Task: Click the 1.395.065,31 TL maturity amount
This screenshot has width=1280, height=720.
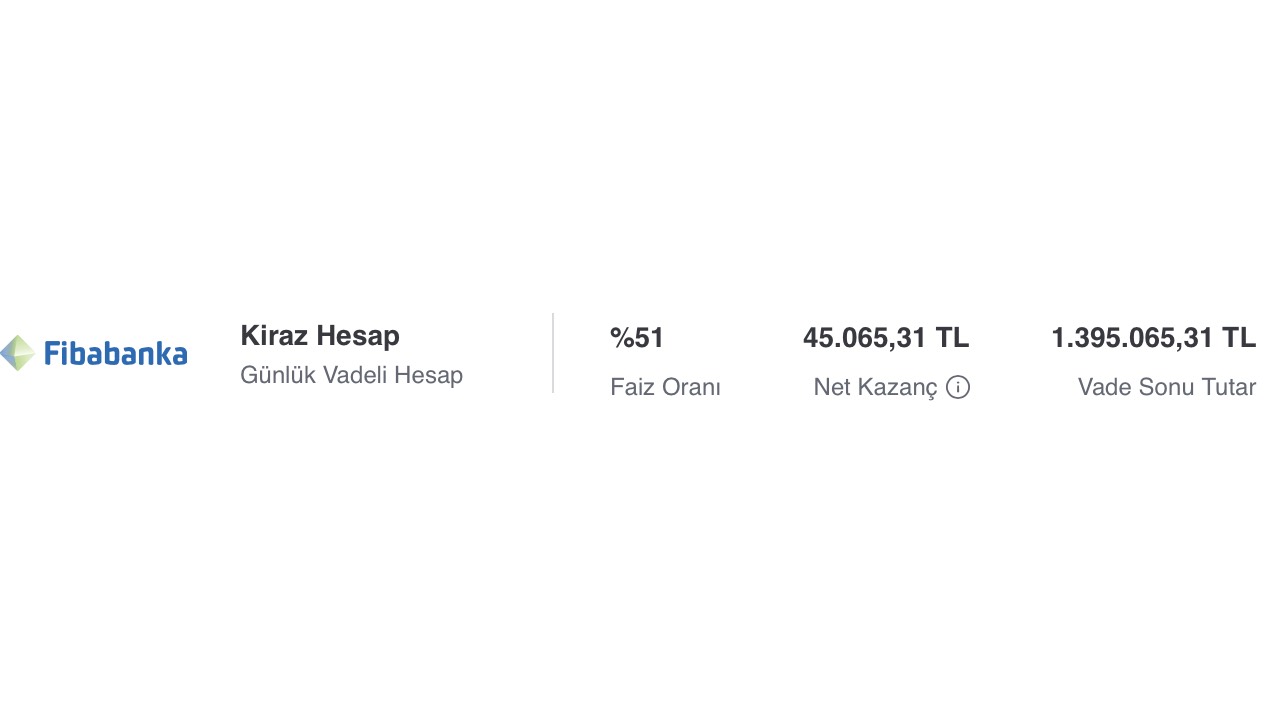Action: (x=1153, y=338)
